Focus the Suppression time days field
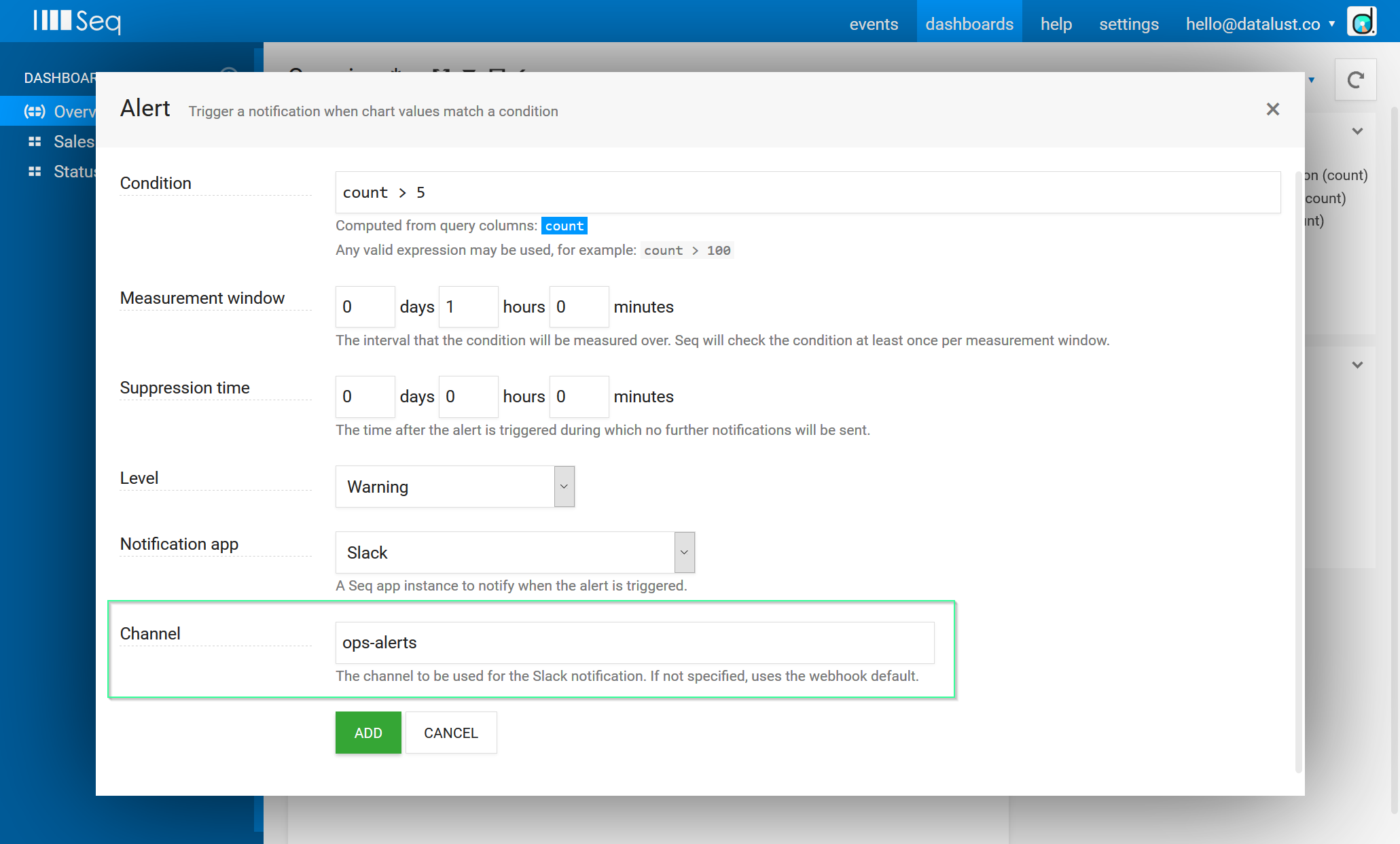The width and height of the screenshot is (1400, 844). tap(365, 396)
